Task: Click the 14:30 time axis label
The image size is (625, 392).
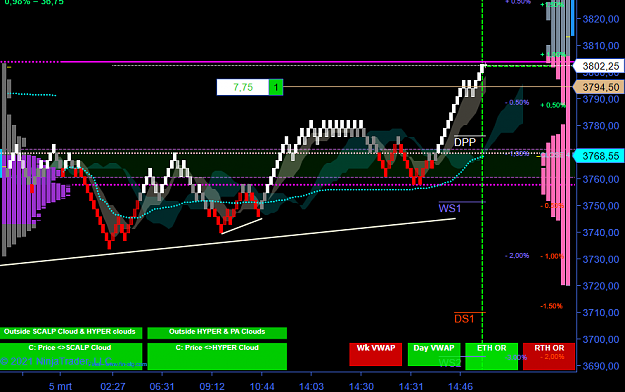Action: 361,386
